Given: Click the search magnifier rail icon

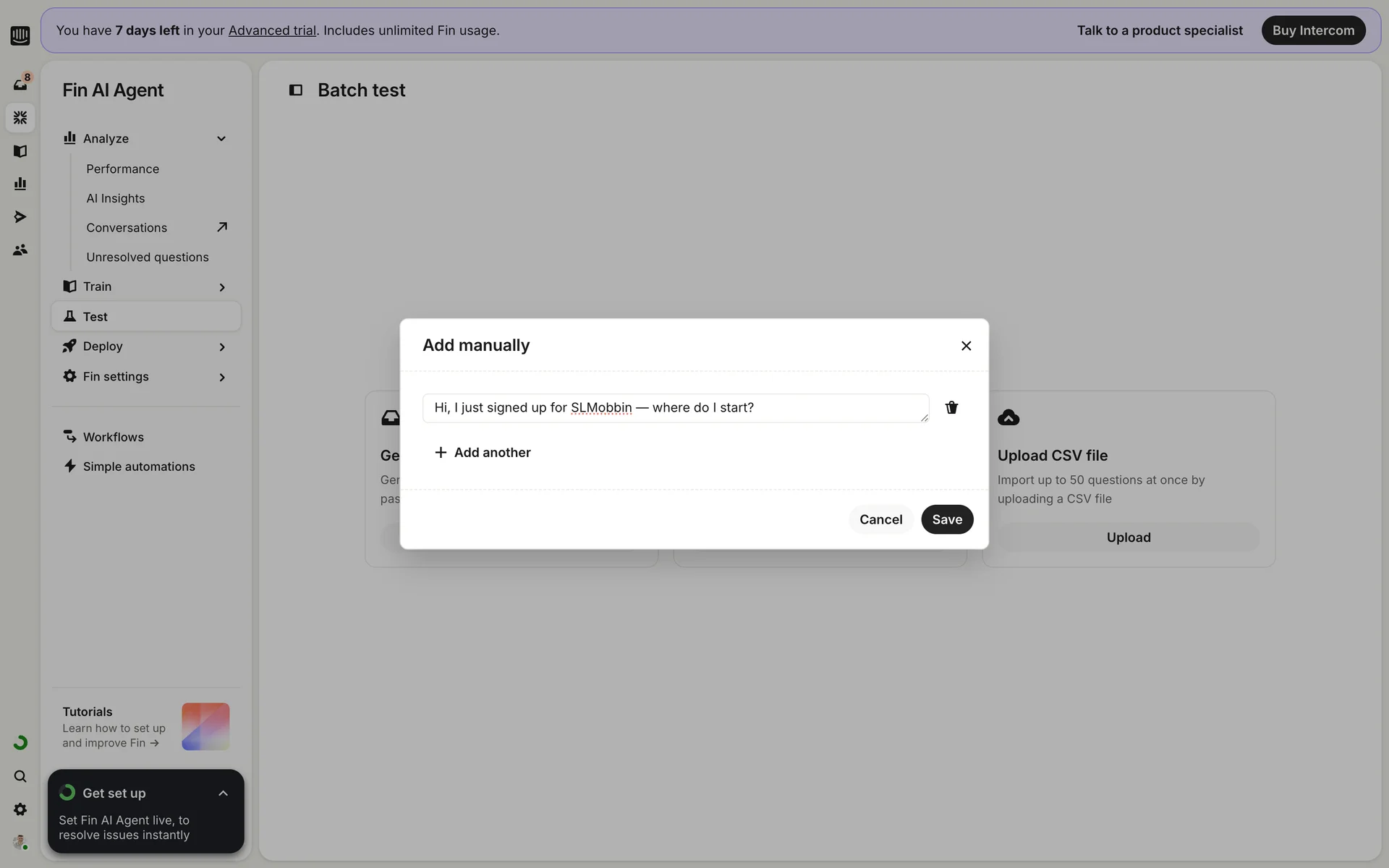Looking at the screenshot, I should tap(20, 776).
